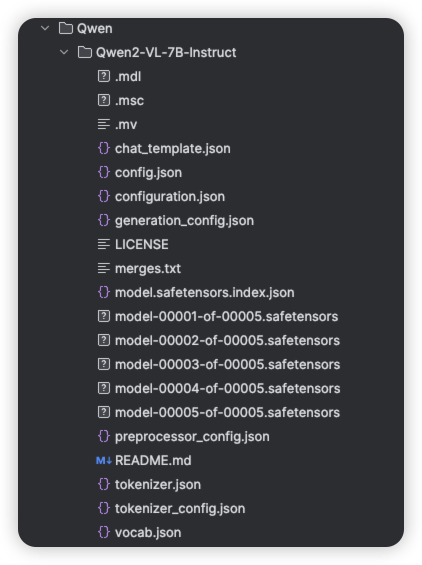Select the merges.txt file
The width and height of the screenshot is (422, 565).
click(x=148, y=268)
